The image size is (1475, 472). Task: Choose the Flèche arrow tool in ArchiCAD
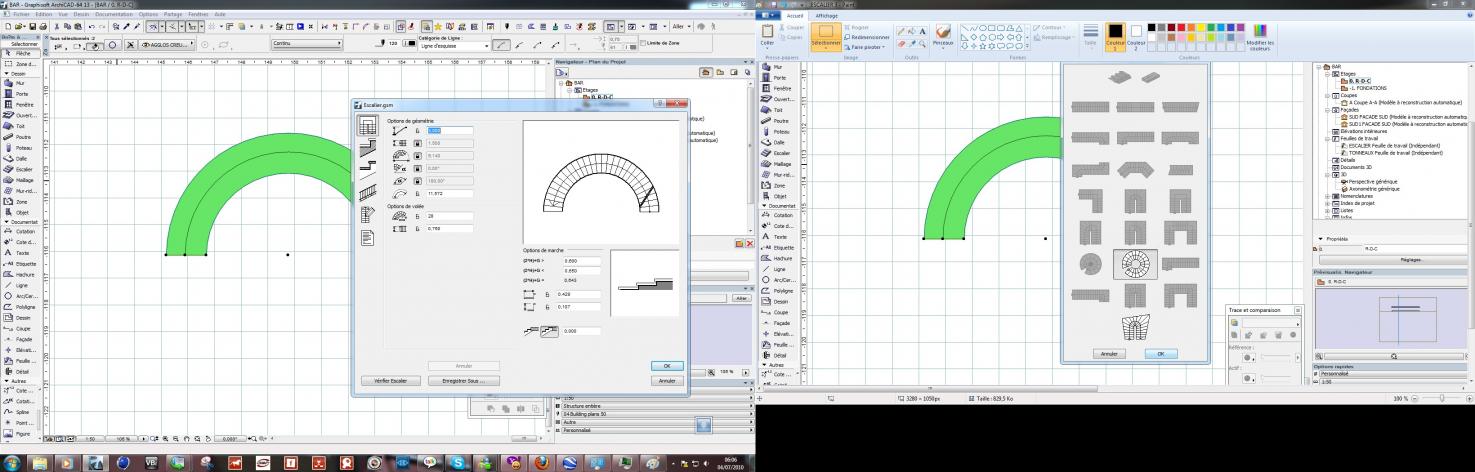20,53
